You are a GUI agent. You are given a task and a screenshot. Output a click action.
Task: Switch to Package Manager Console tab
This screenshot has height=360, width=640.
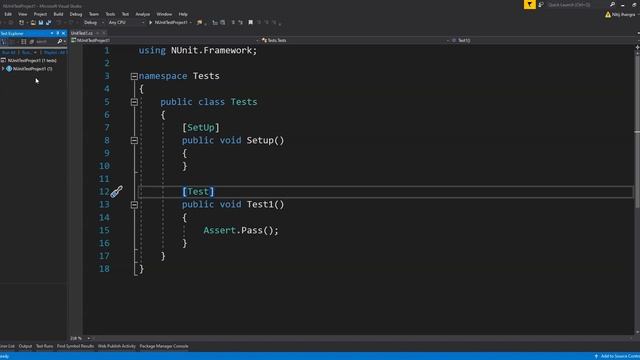pyautogui.click(x=164, y=347)
